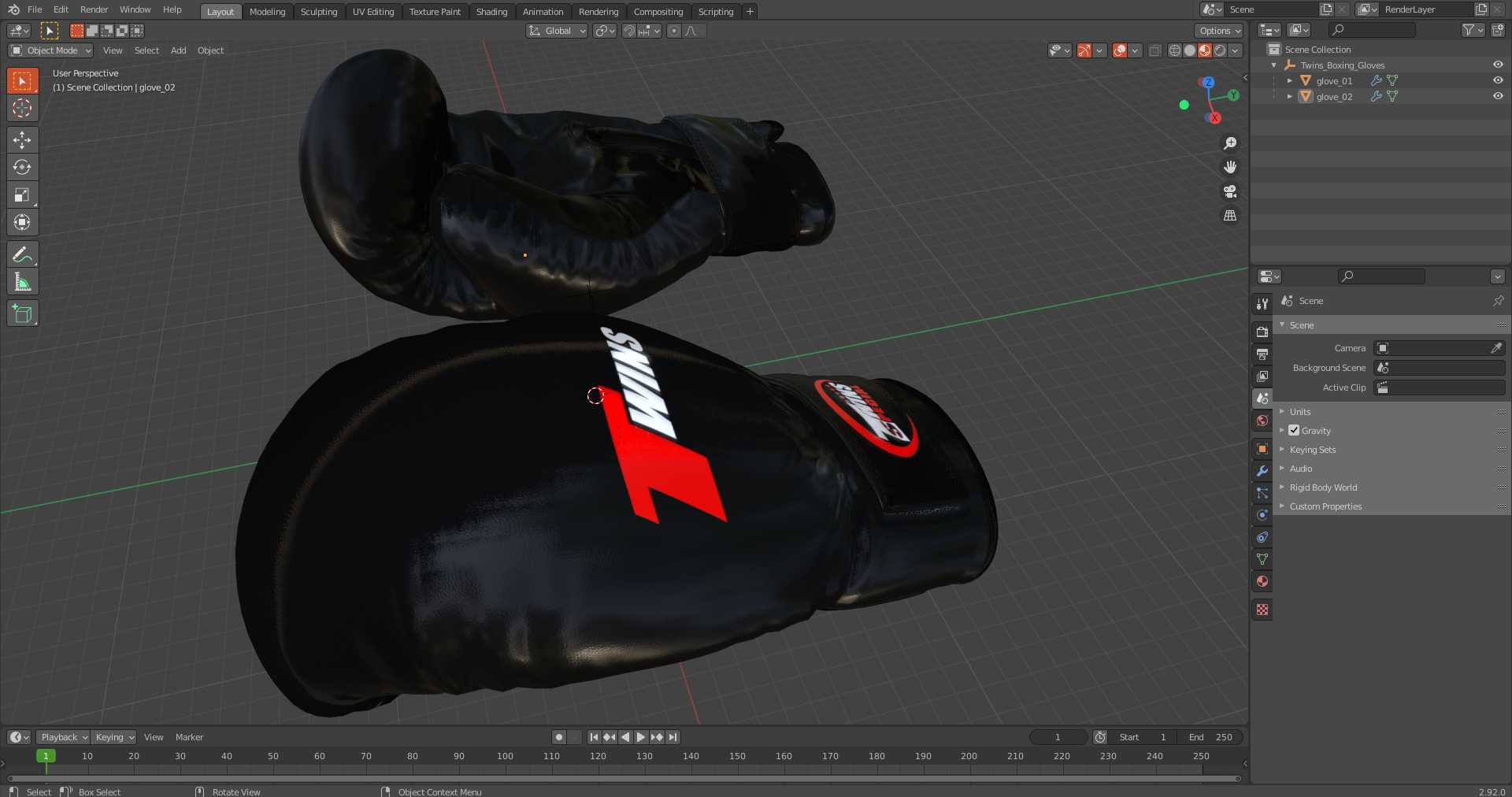Click the End frame field

click(1212, 737)
